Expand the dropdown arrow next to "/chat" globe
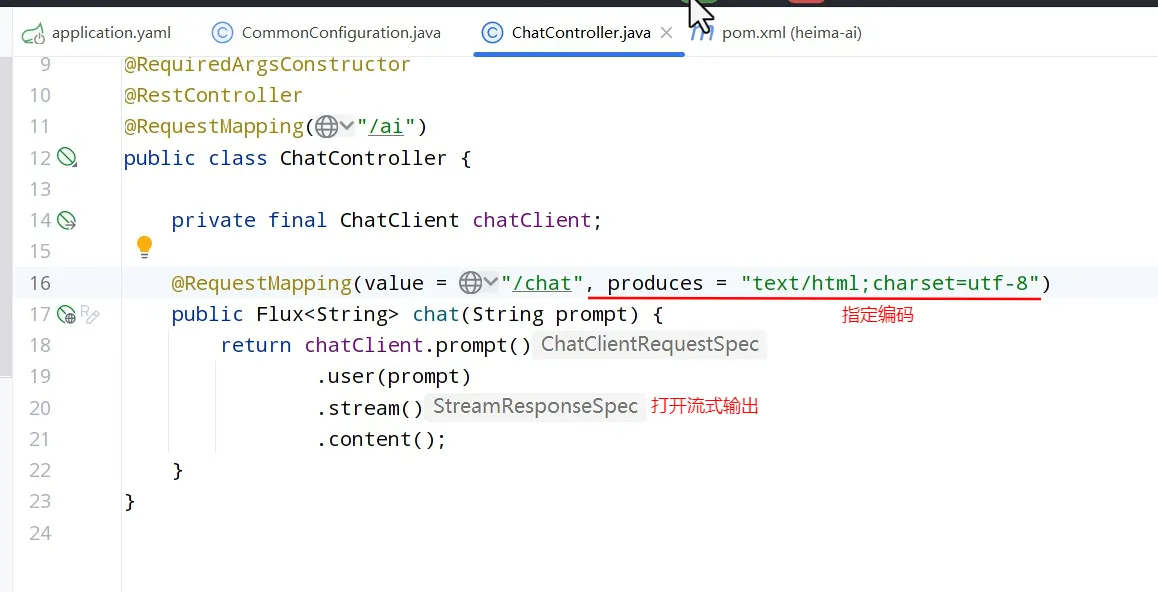This screenshot has height=592, width=1158. (491, 283)
